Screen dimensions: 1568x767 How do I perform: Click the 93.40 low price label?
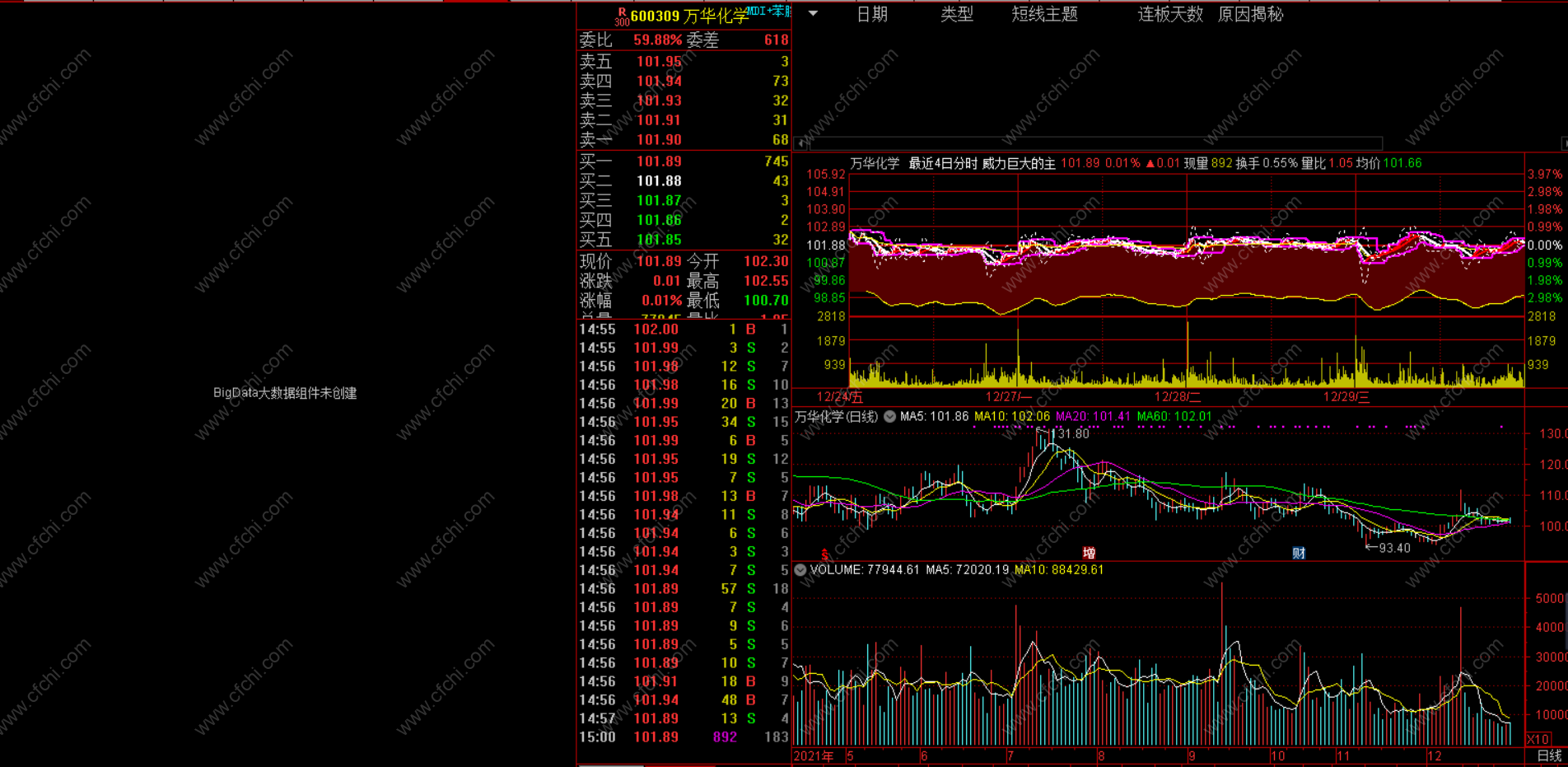click(x=1394, y=548)
